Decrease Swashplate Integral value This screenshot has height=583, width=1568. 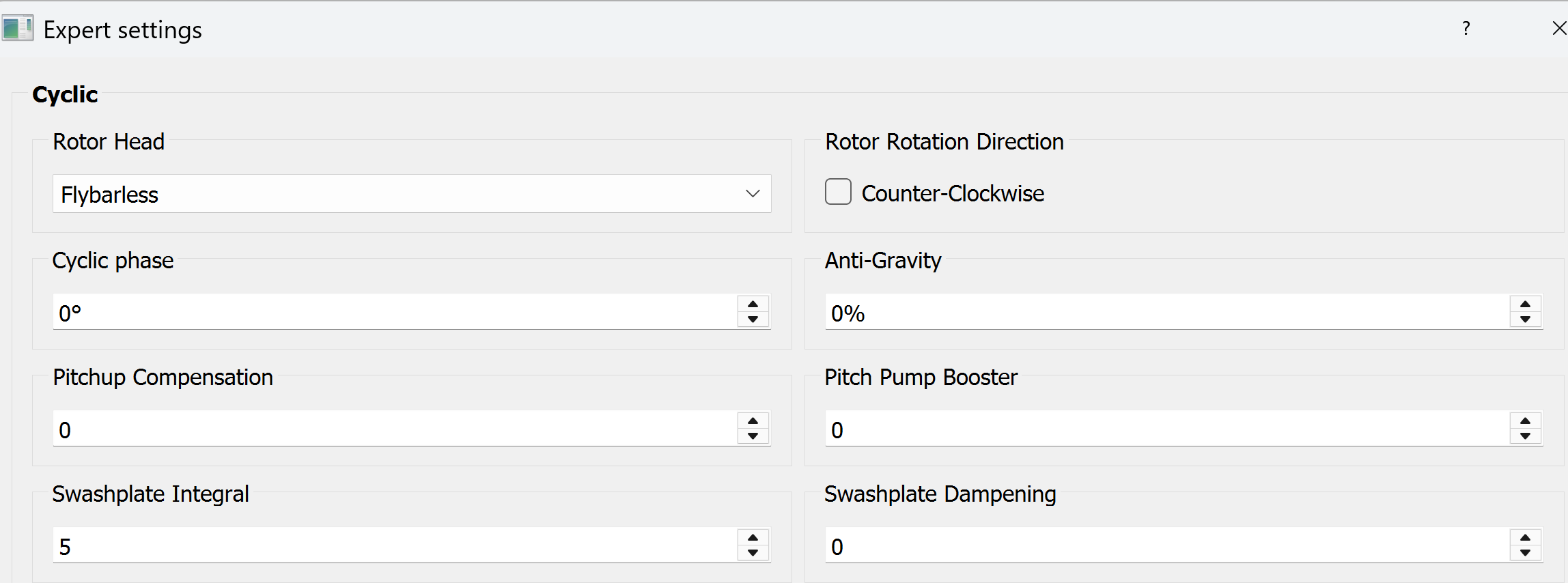click(x=753, y=553)
